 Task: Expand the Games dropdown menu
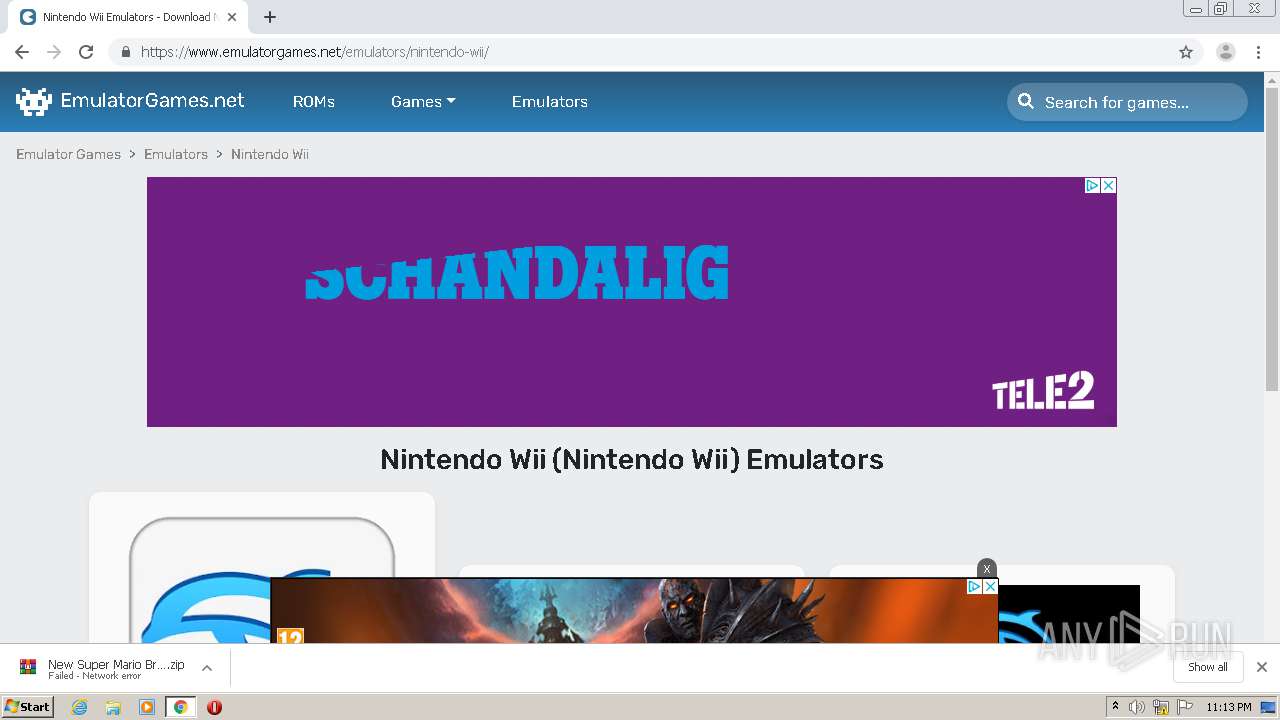point(423,102)
